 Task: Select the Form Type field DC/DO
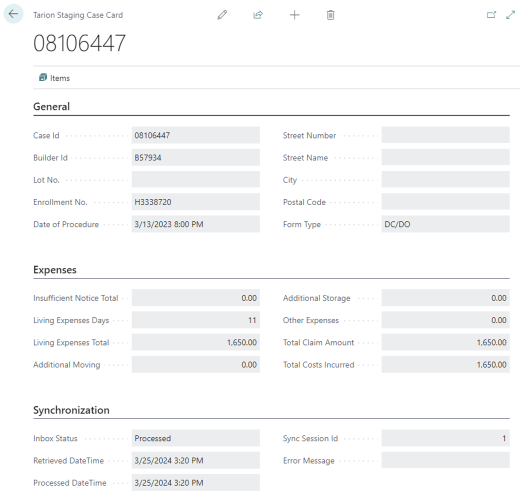pos(446,224)
